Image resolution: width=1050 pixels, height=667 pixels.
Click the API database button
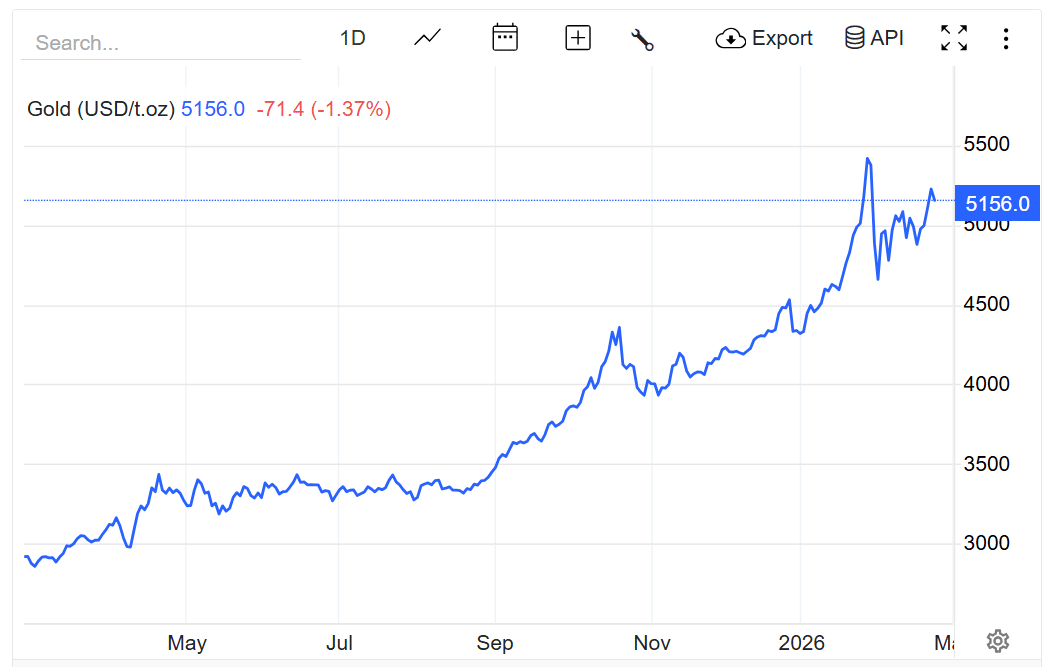(x=874, y=38)
